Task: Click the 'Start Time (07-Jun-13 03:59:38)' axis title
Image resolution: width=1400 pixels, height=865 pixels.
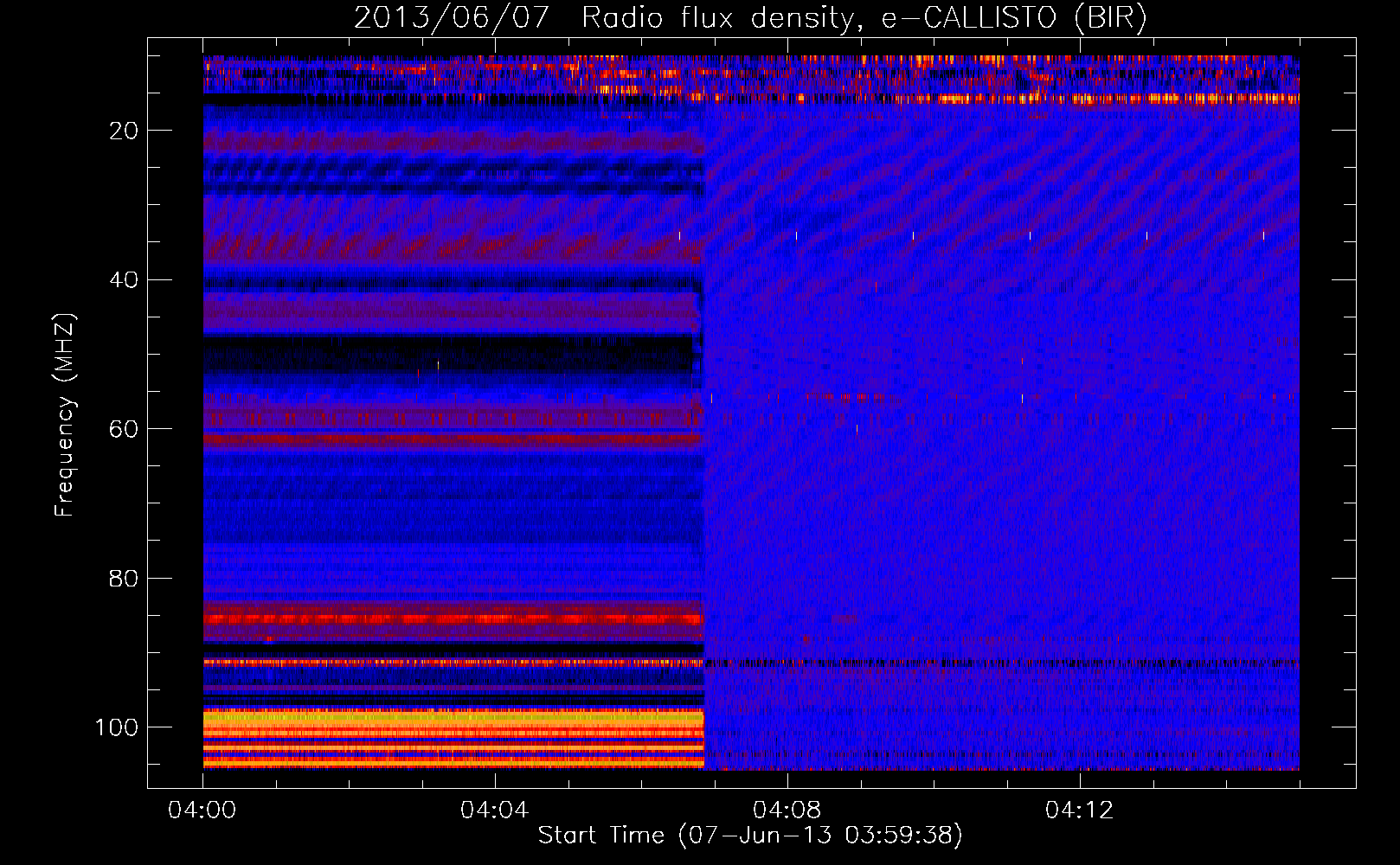Action: 750,836
